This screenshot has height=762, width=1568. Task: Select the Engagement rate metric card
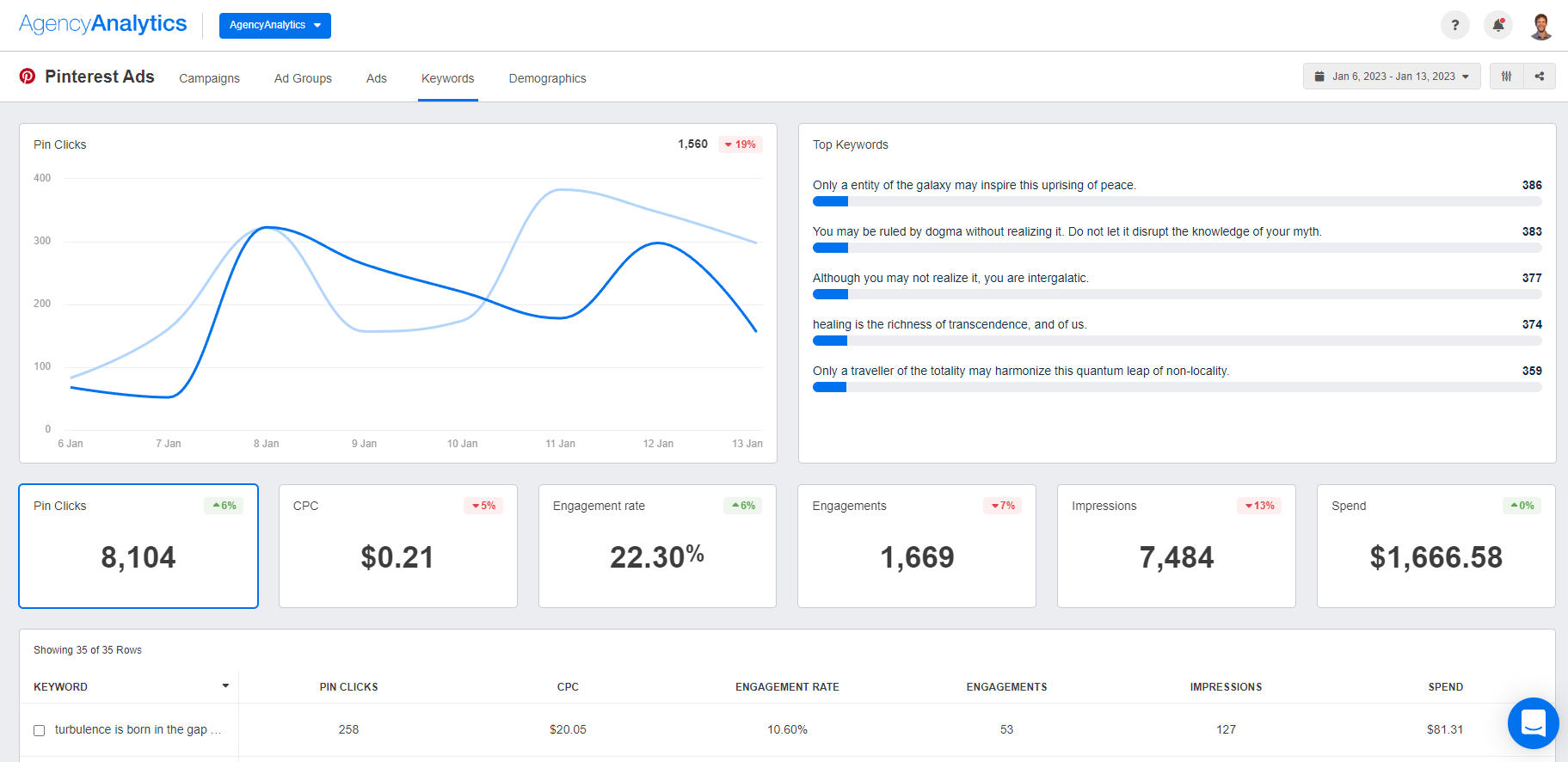click(657, 546)
